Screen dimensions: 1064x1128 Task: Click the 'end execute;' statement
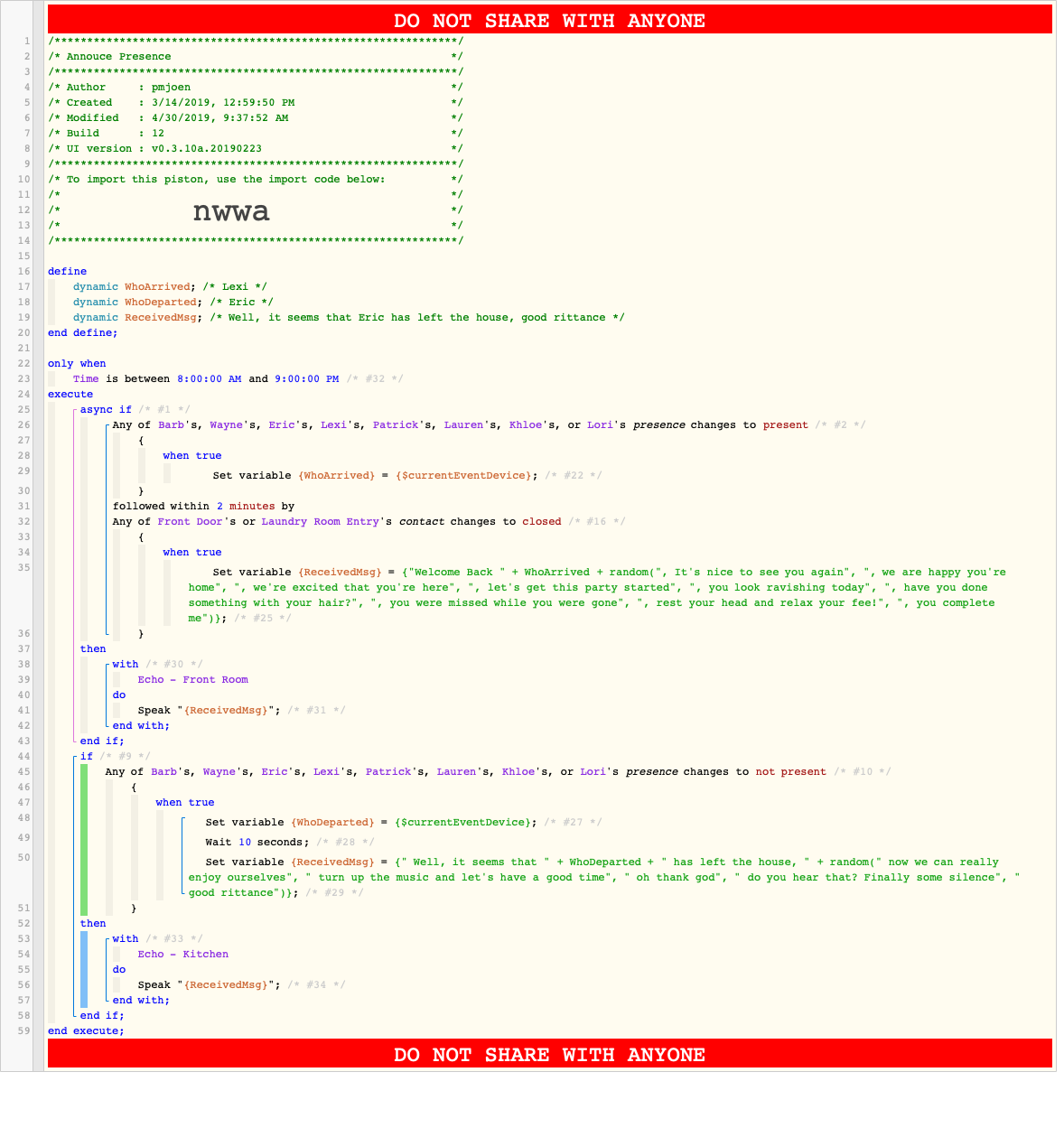click(87, 1030)
